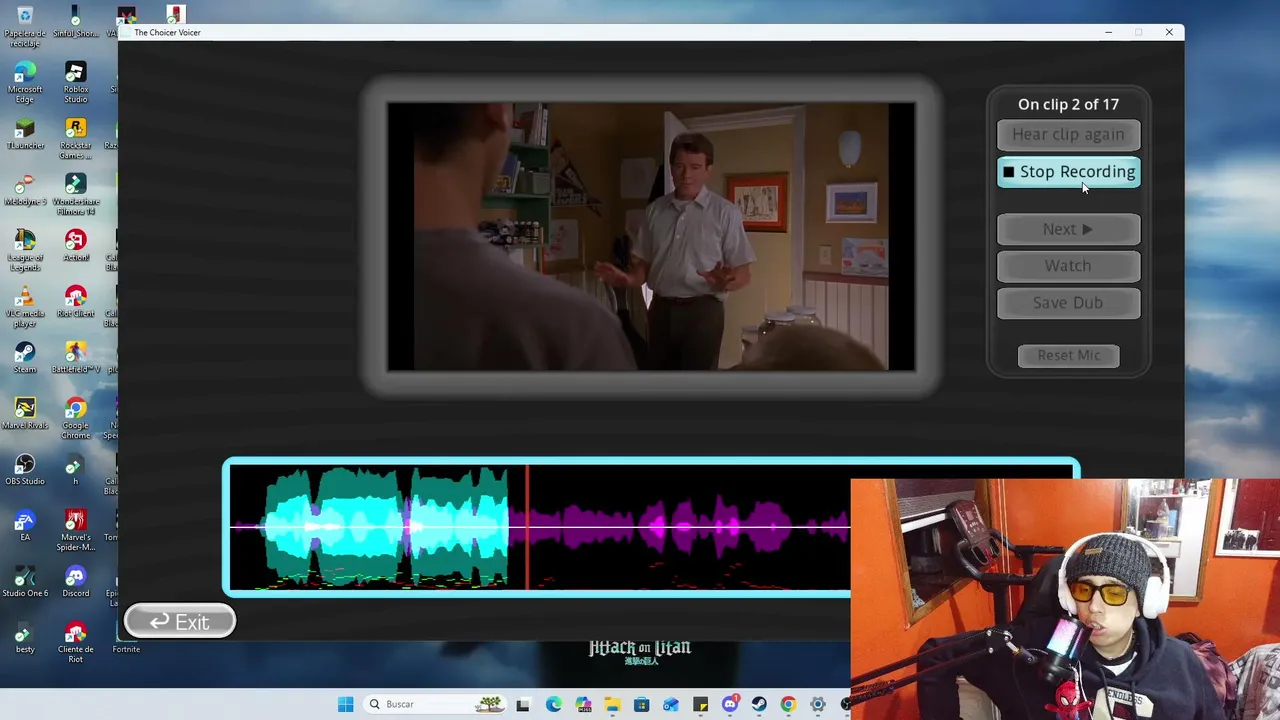This screenshot has width=1280, height=720.
Task: Open Microsoft Edge from the taskbar
Action: click(553, 704)
